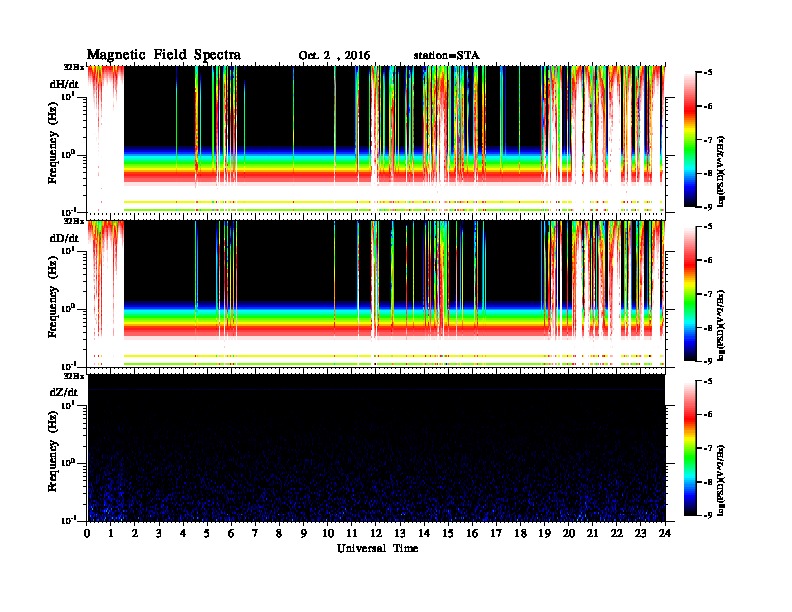792x612 pixels.
Task: Click the hour 18 tick label
Action: (x=520, y=534)
